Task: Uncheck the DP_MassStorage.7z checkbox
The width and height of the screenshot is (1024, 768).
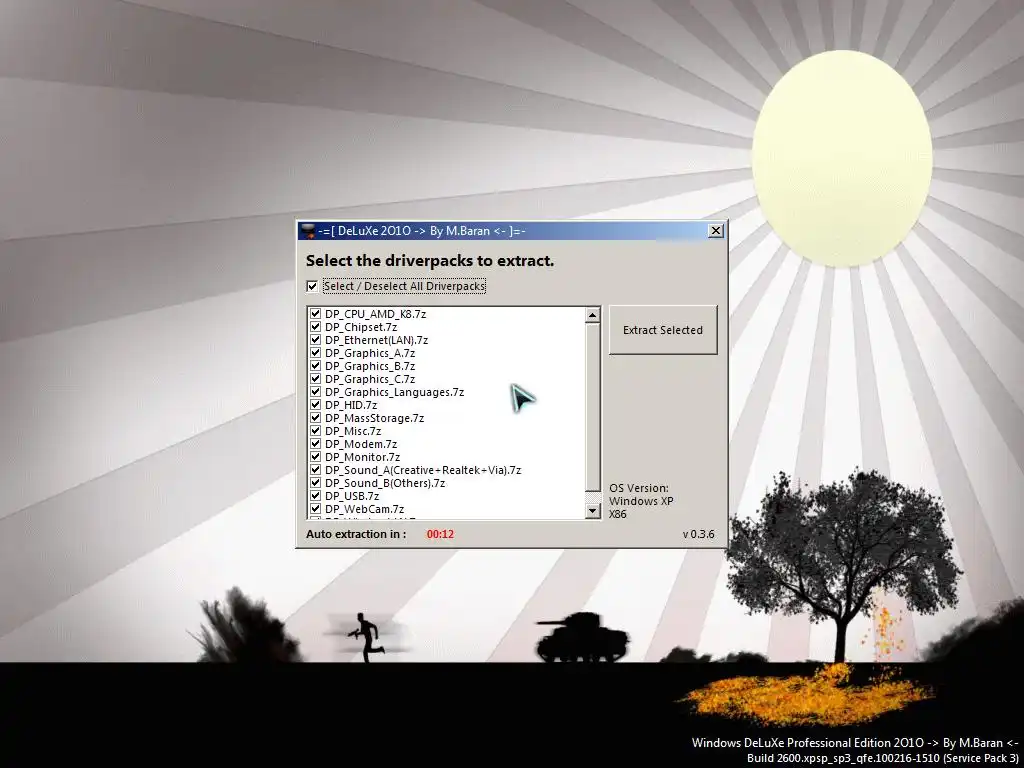Action: 315,418
